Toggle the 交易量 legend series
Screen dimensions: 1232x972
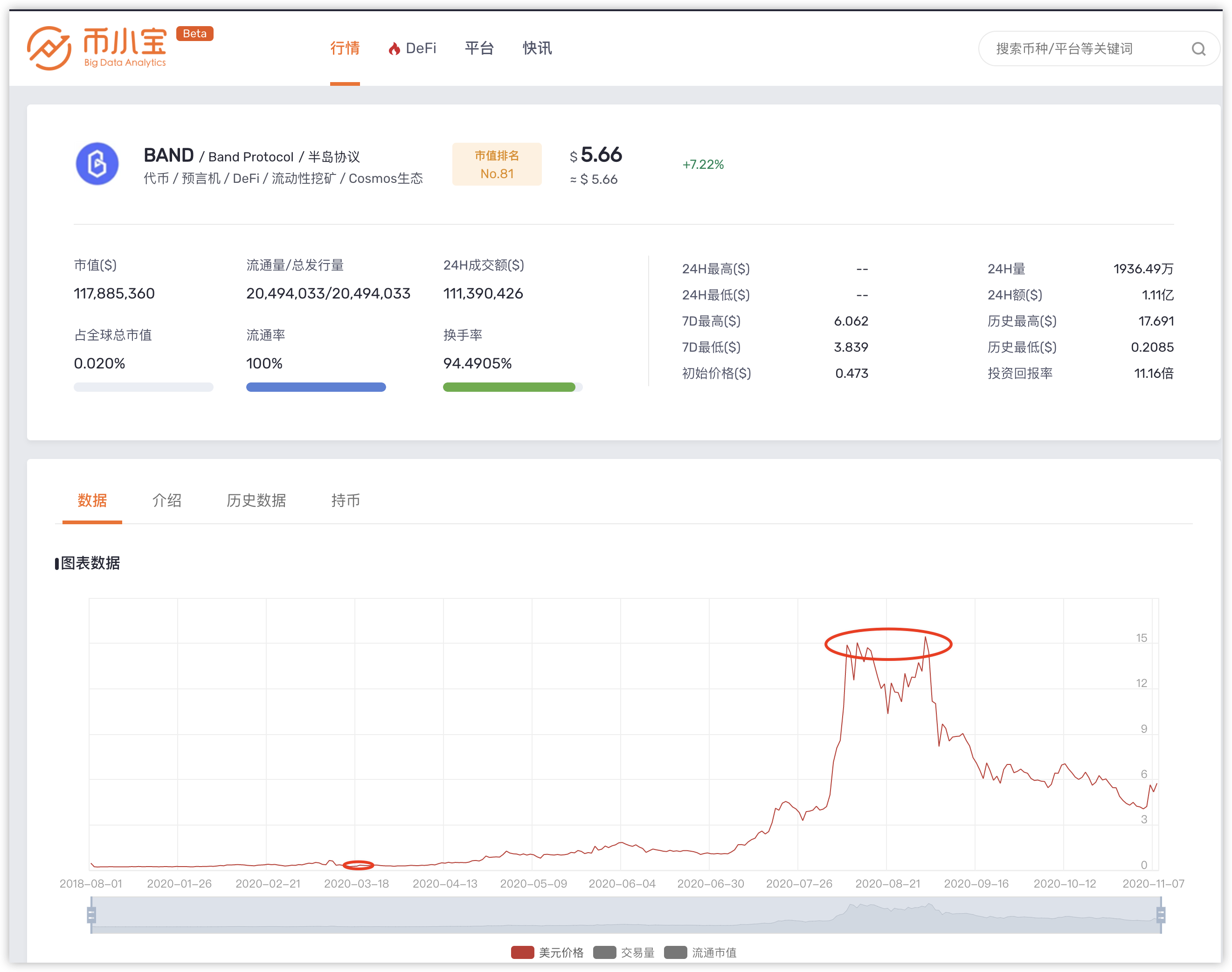click(x=623, y=953)
